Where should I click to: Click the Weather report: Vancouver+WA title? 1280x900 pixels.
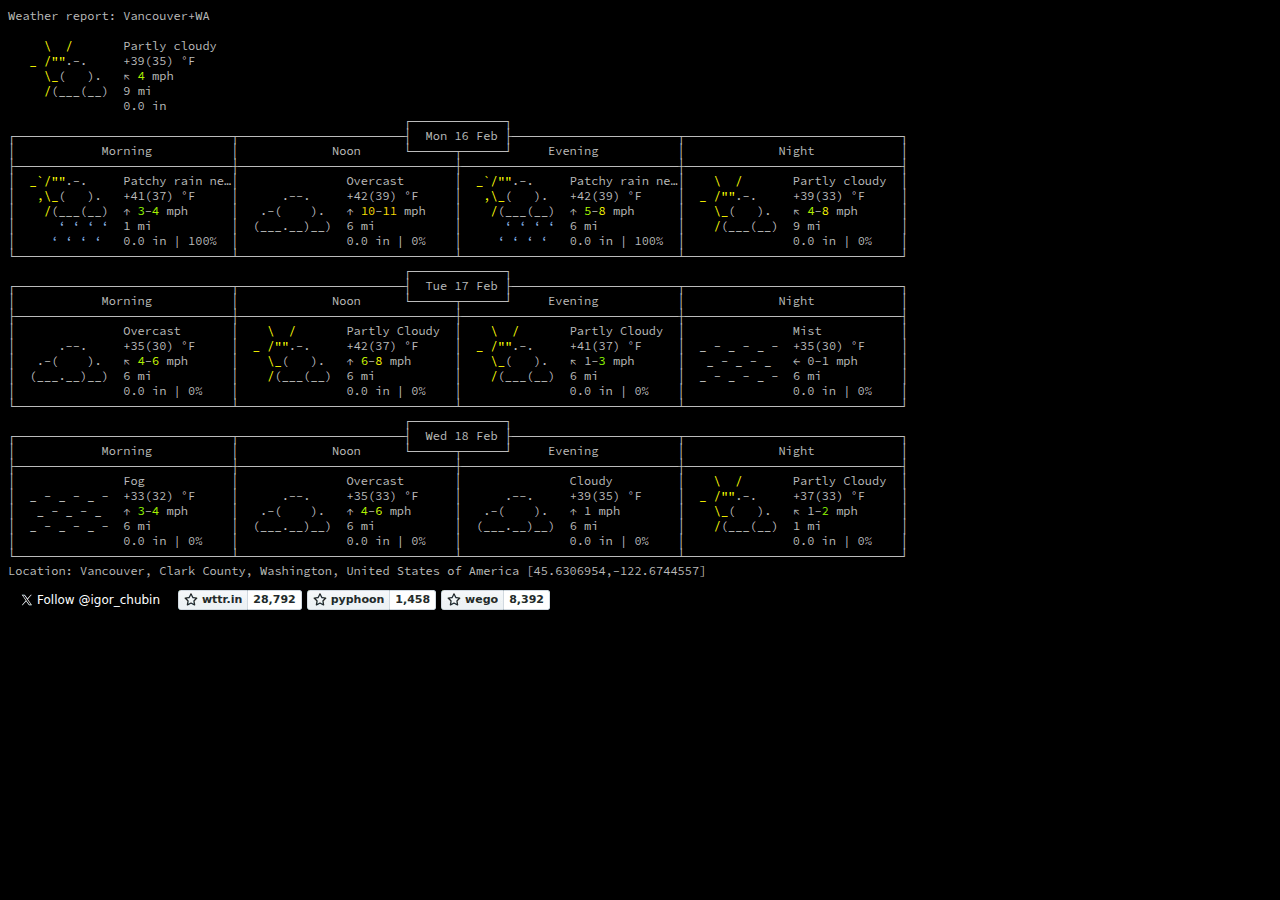pos(110,15)
